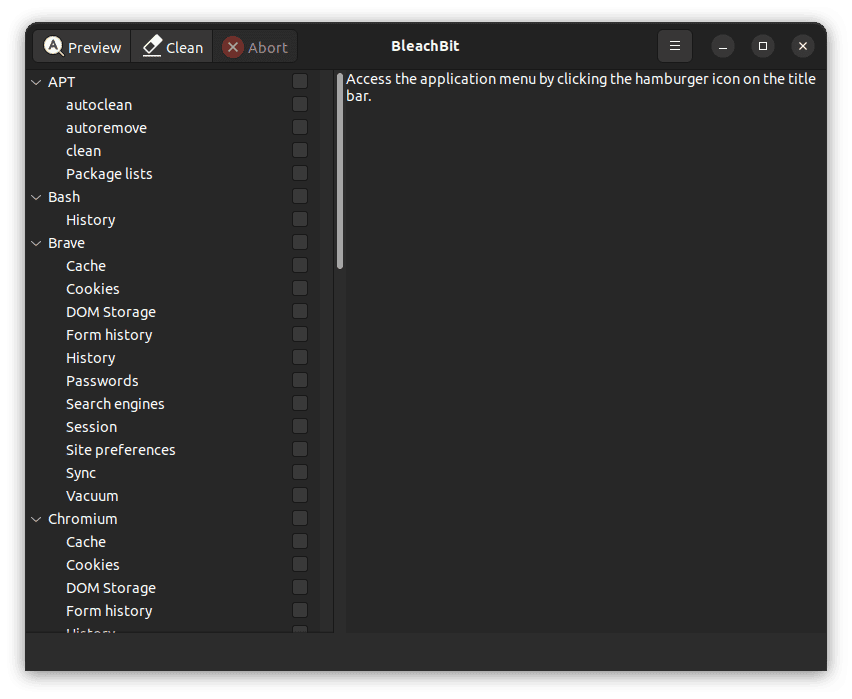Image resolution: width=852 pixels, height=699 pixels.
Task: Collapse the Brave section
Action: tap(36, 242)
